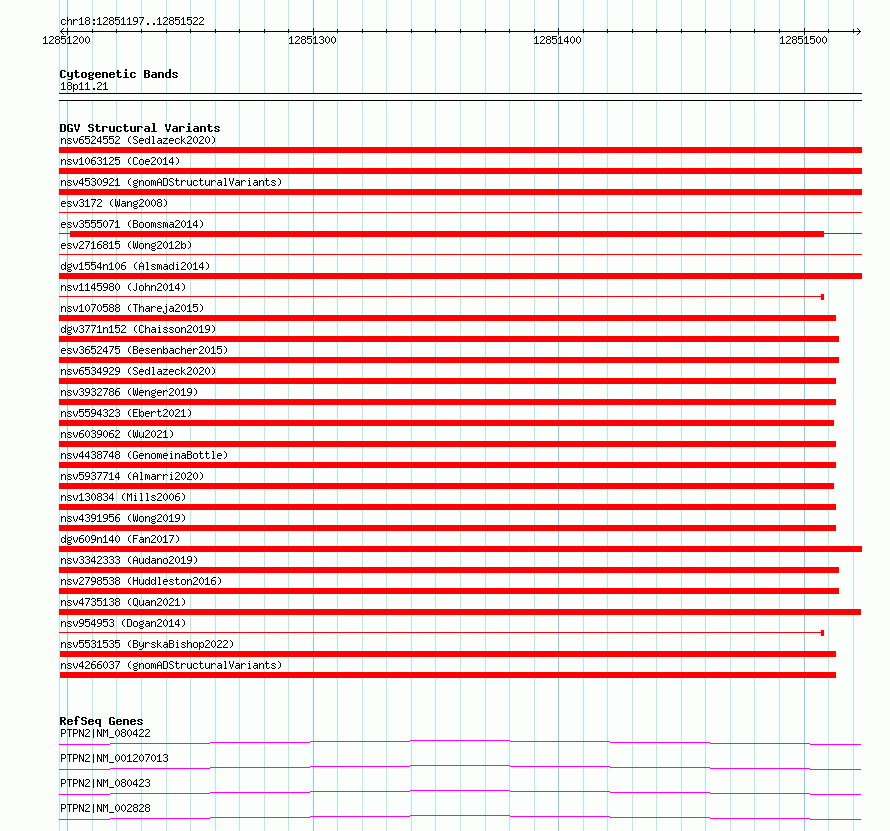Select the DGV Structural Variants track title

point(140,128)
